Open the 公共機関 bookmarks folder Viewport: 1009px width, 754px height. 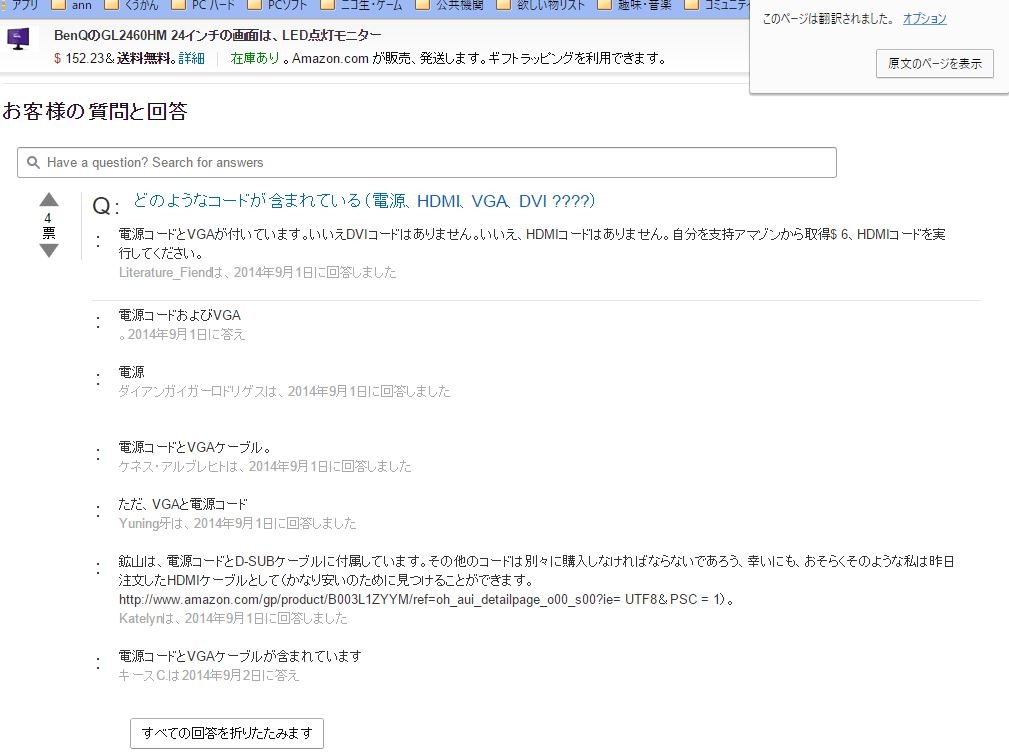pyautogui.click(x=450, y=5)
